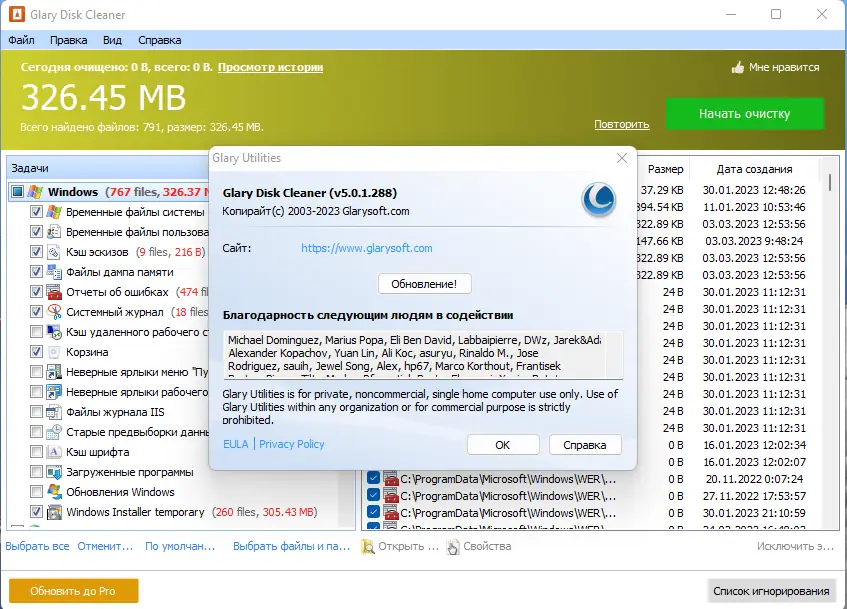Viewport: 847px width, 609px height.
Task: Click the Отчеты об ошибках icon
Action: pyautogui.click(x=54, y=292)
